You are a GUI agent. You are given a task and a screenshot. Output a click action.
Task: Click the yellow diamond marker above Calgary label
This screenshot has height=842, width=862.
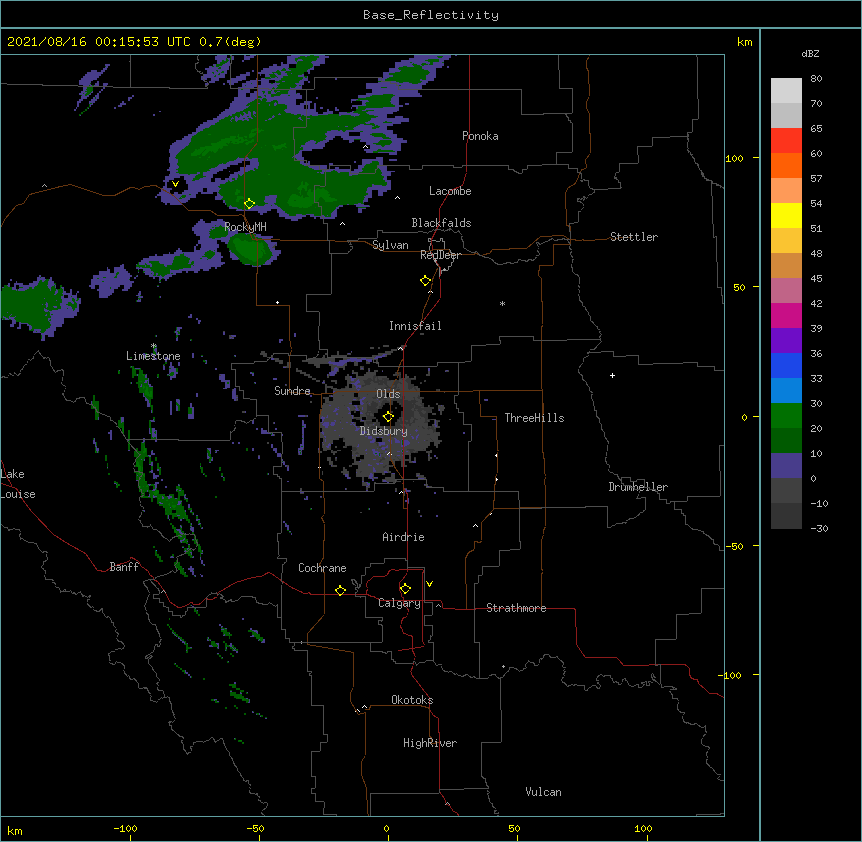pos(405,589)
